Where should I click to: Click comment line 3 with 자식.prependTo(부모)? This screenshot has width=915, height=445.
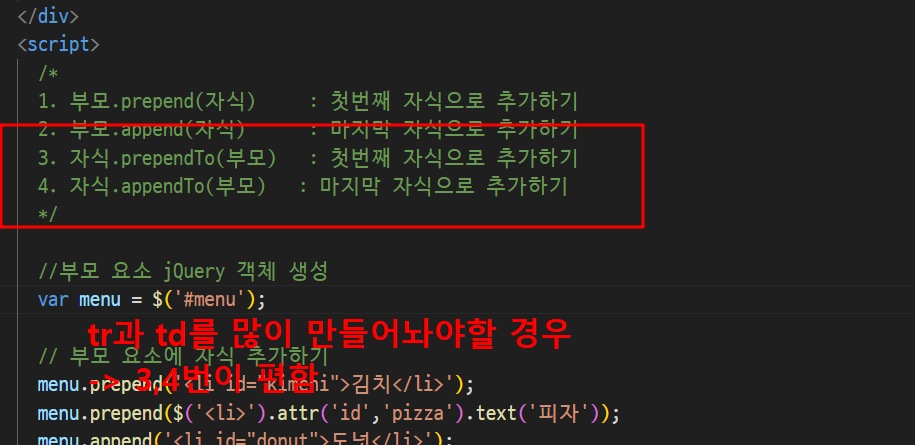coord(308,158)
